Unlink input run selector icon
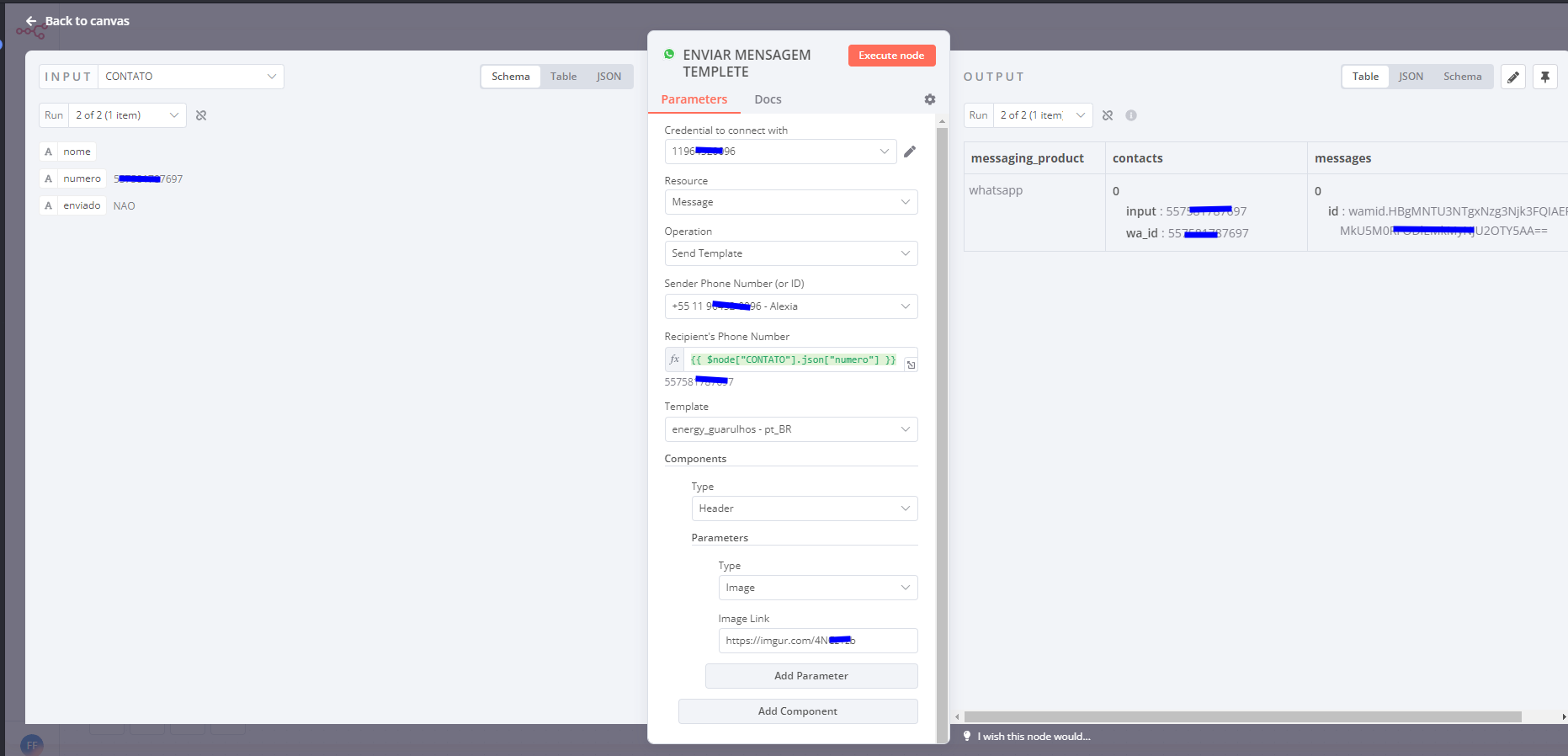The height and width of the screenshot is (756, 1568). (201, 115)
